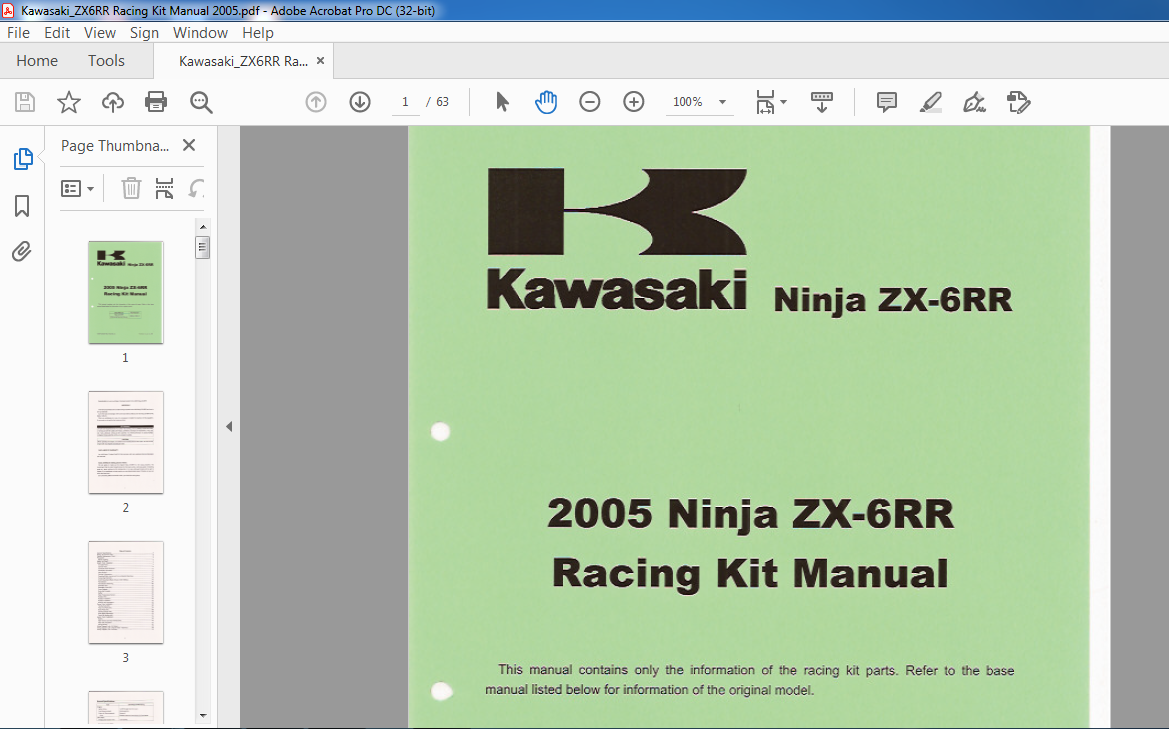Open the Sign document pen icon
Screen dimensions: 1169x729
[974, 102]
